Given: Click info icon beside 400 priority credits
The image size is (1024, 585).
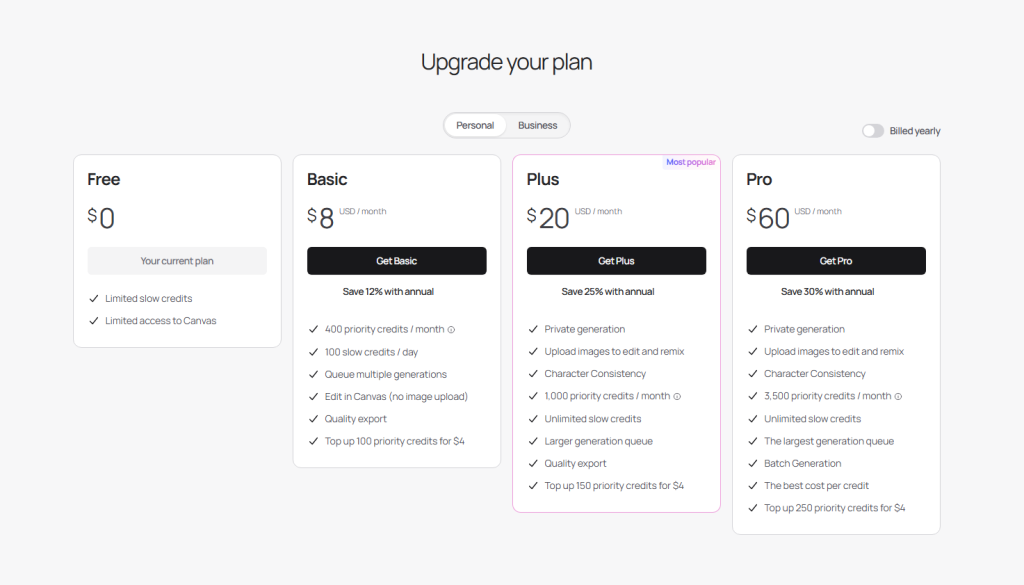Looking at the screenshot, I should [451, 330].
